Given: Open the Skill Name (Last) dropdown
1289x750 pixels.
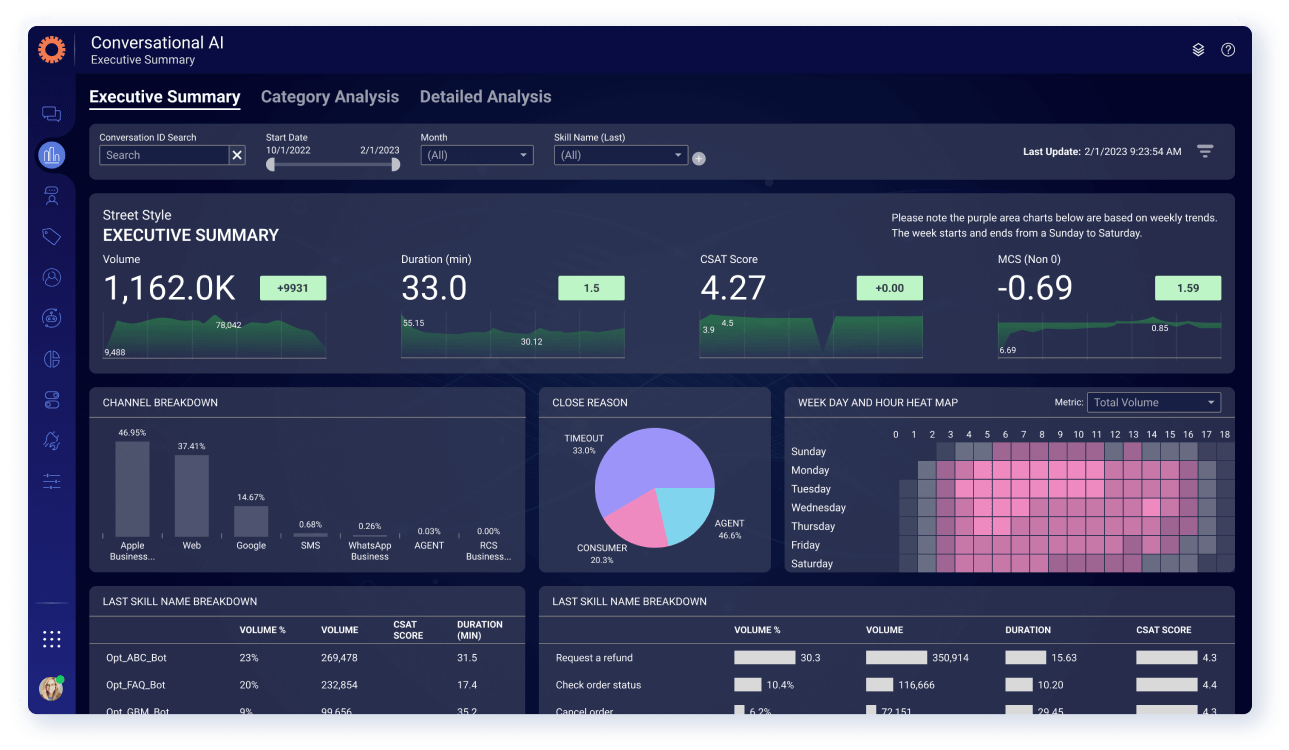Looking at the screenshot, I should pos(621,155).
